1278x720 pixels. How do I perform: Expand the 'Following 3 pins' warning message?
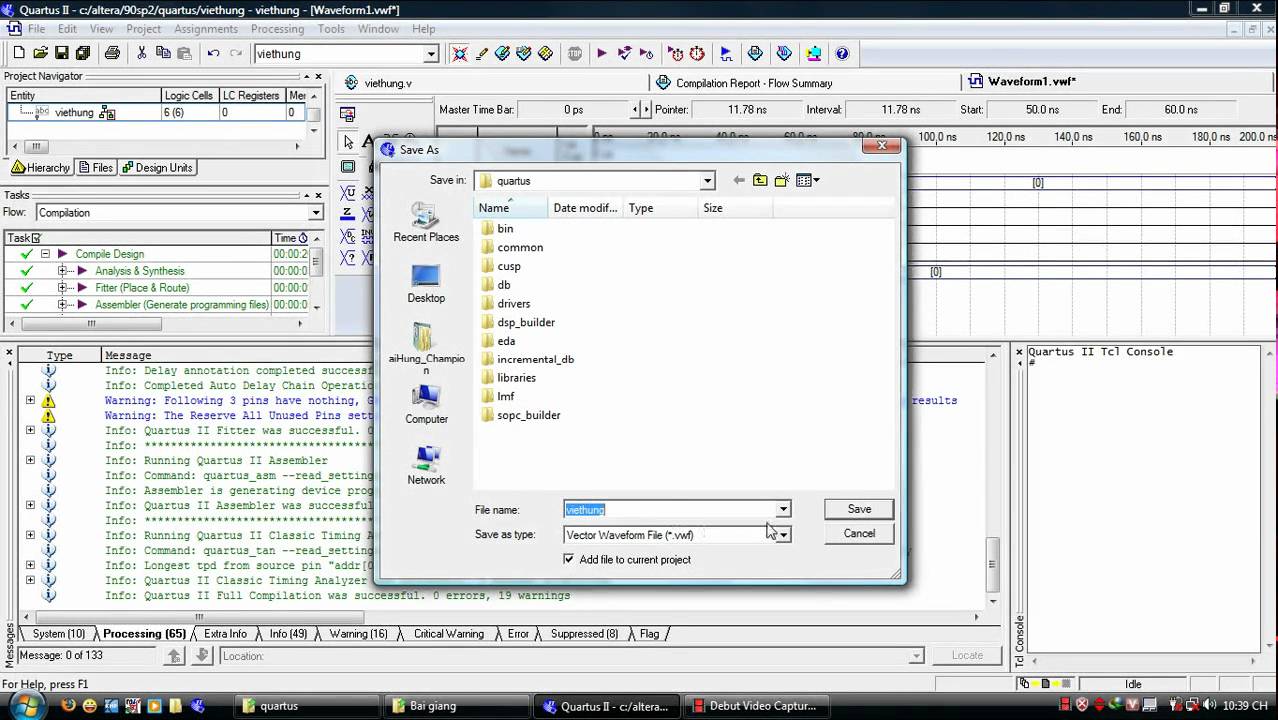30,400
